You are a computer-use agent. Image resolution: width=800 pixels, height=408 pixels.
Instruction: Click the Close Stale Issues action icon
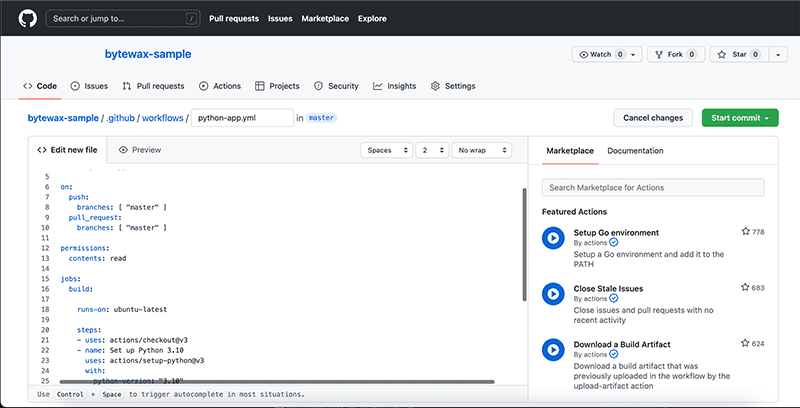coord(551,293)
